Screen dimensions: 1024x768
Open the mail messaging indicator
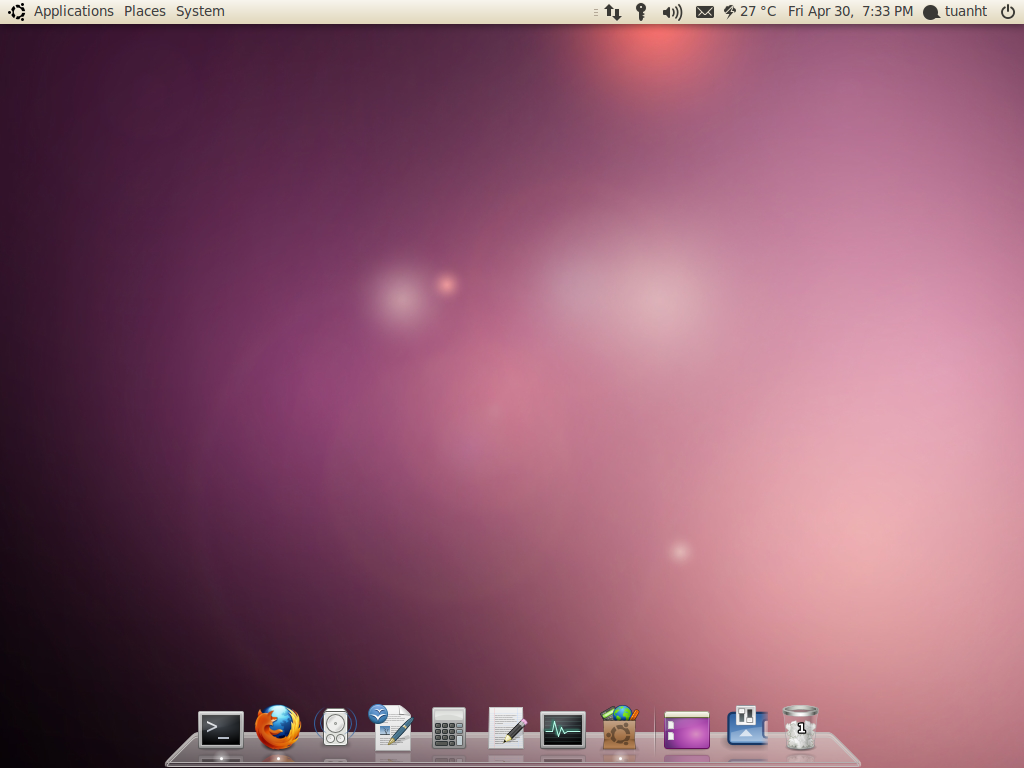[x=705, y=12]
